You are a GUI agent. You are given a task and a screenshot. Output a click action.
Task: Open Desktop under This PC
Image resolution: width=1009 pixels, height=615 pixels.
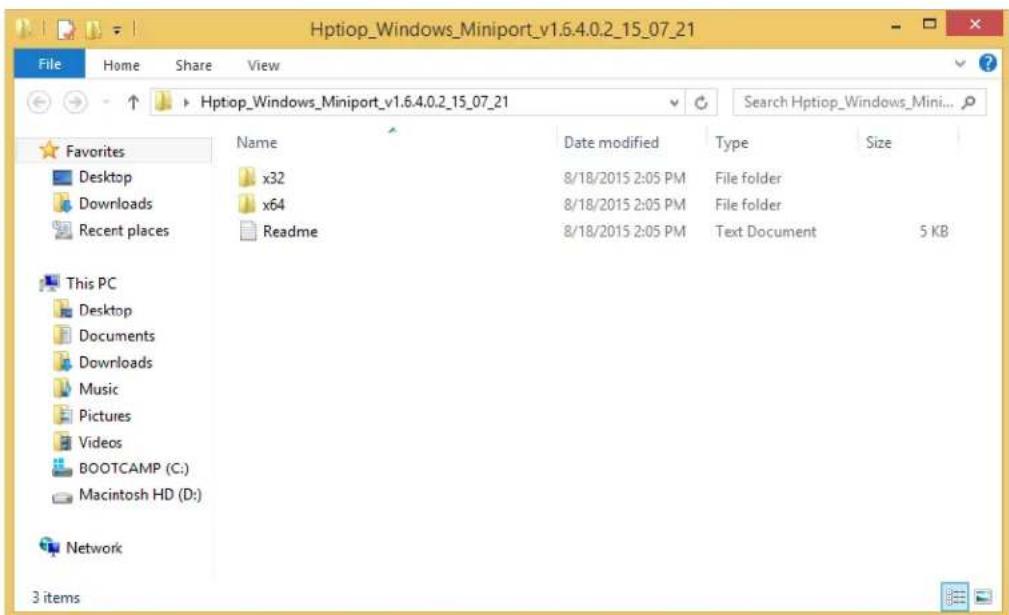(105, 310)
